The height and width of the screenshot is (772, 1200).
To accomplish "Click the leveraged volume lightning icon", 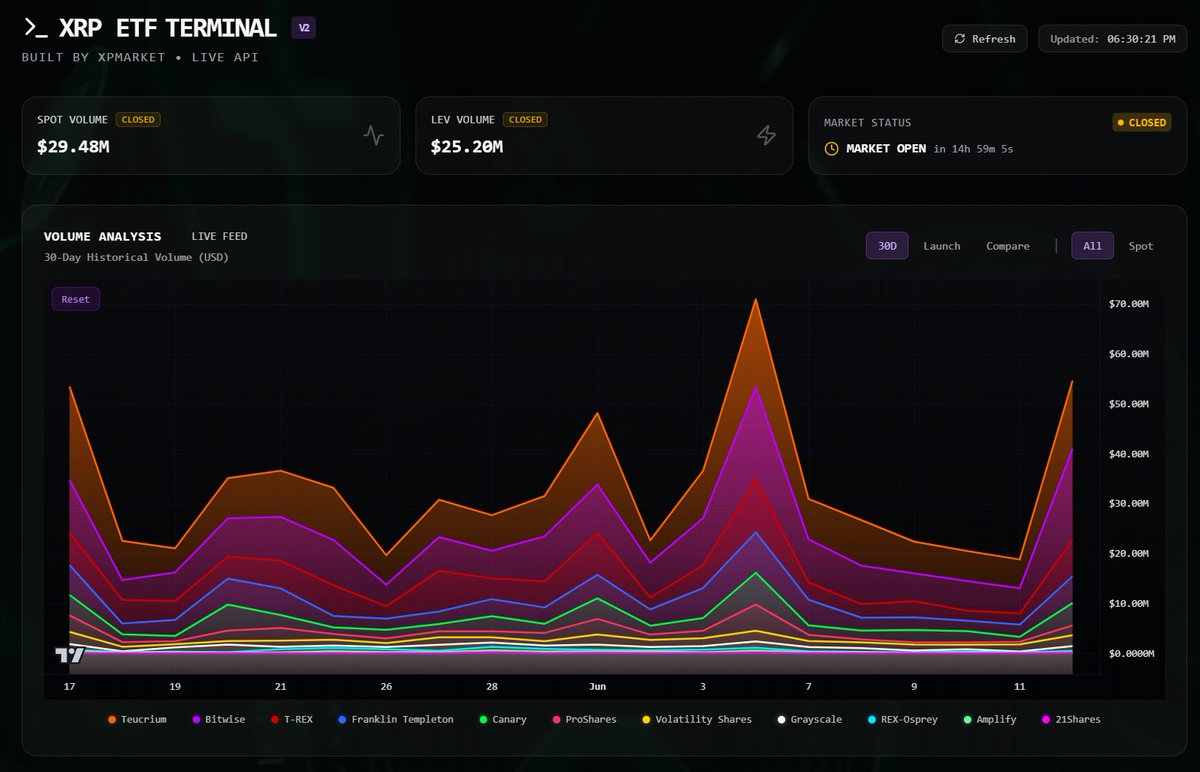I will (x=766, y=135).
